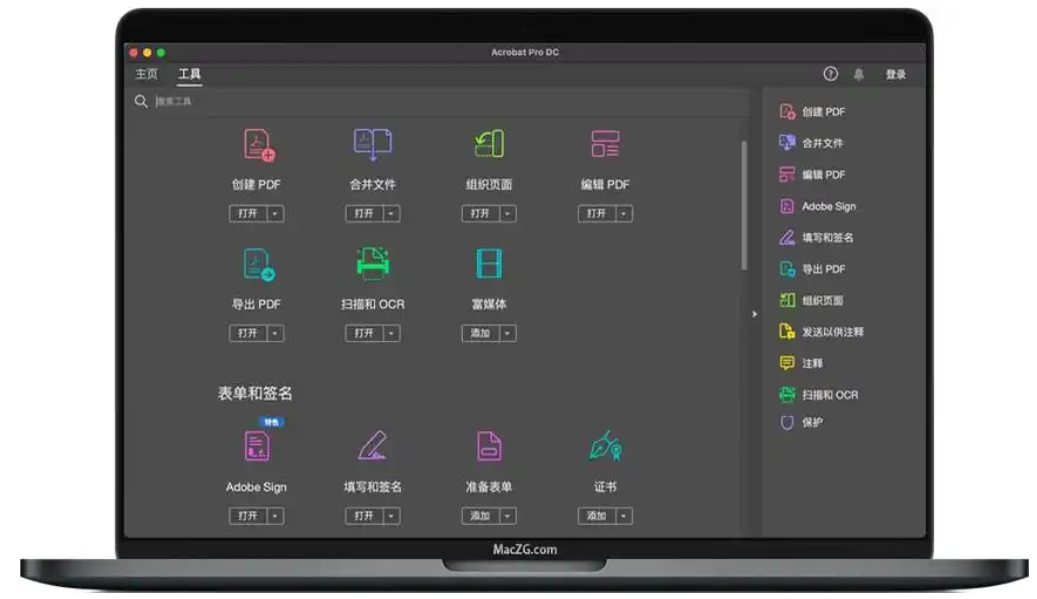Expand dropdown arrow next to Adobe Sign 打开

(x=275, y=516)
